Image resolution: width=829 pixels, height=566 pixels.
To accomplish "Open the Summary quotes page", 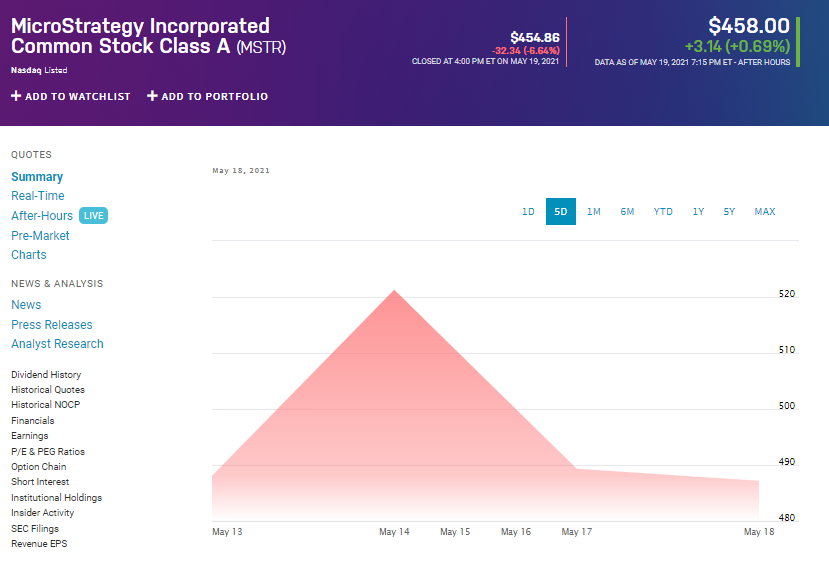I will [37, 177].
